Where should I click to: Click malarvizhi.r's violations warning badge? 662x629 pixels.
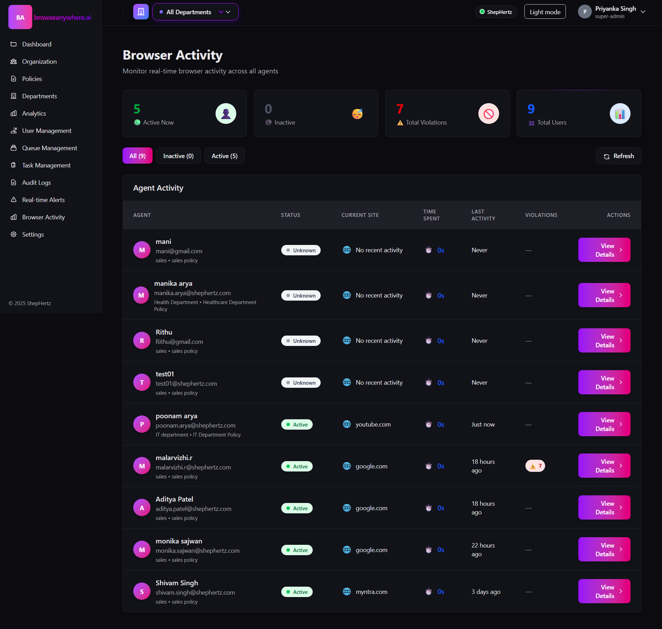click(535, 466)
